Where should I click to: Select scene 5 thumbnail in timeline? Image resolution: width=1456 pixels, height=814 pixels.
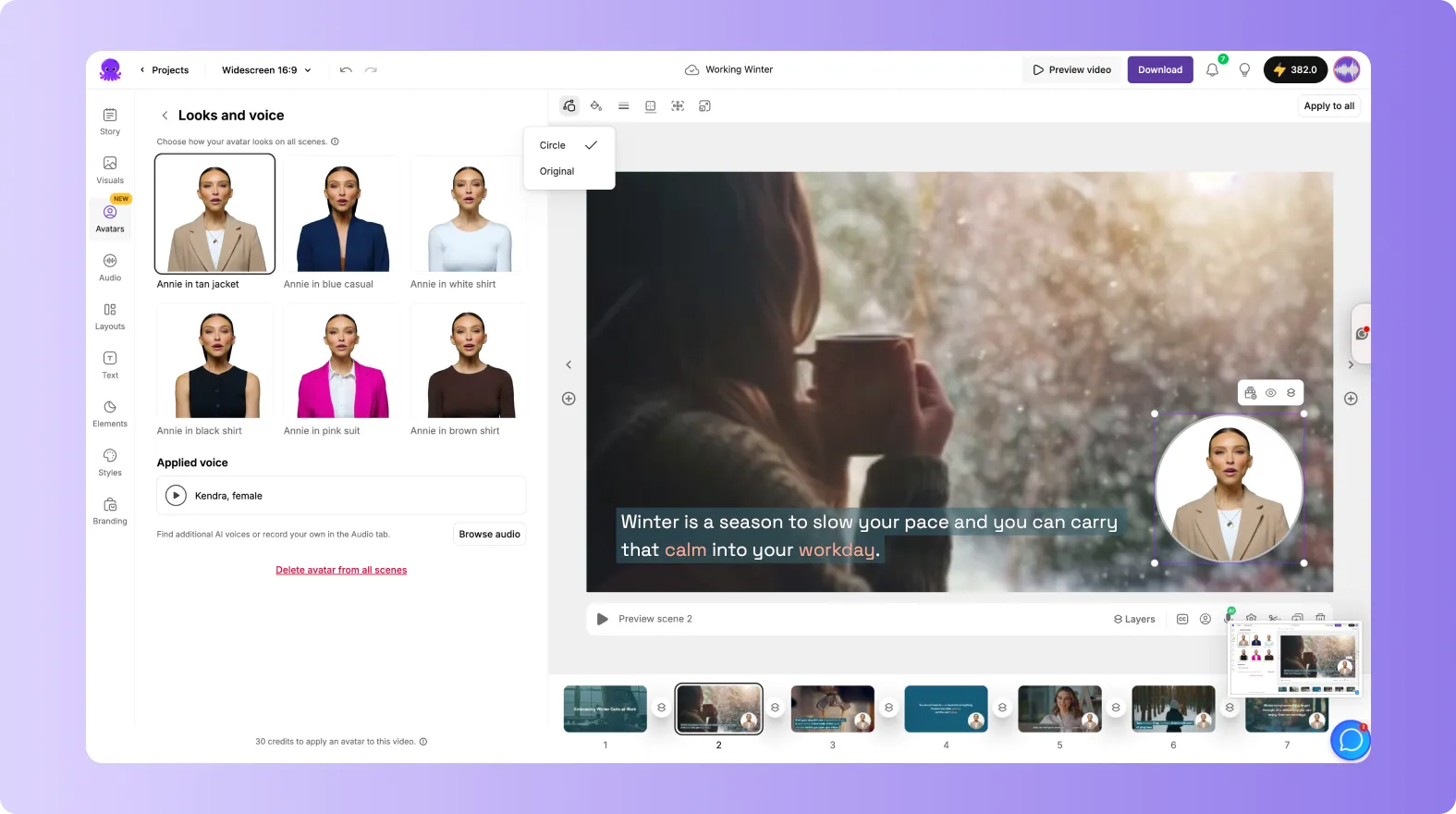coord(1060,709)
